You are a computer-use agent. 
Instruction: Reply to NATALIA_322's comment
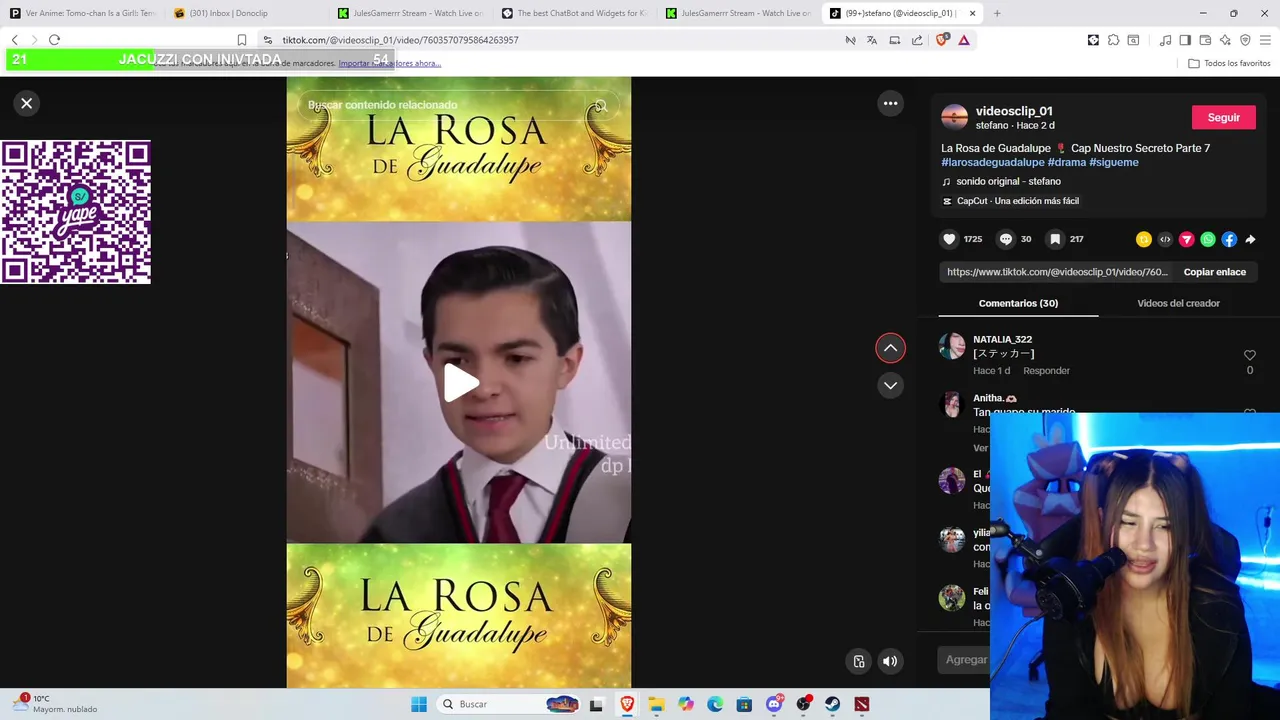[x=1046, y=371]
